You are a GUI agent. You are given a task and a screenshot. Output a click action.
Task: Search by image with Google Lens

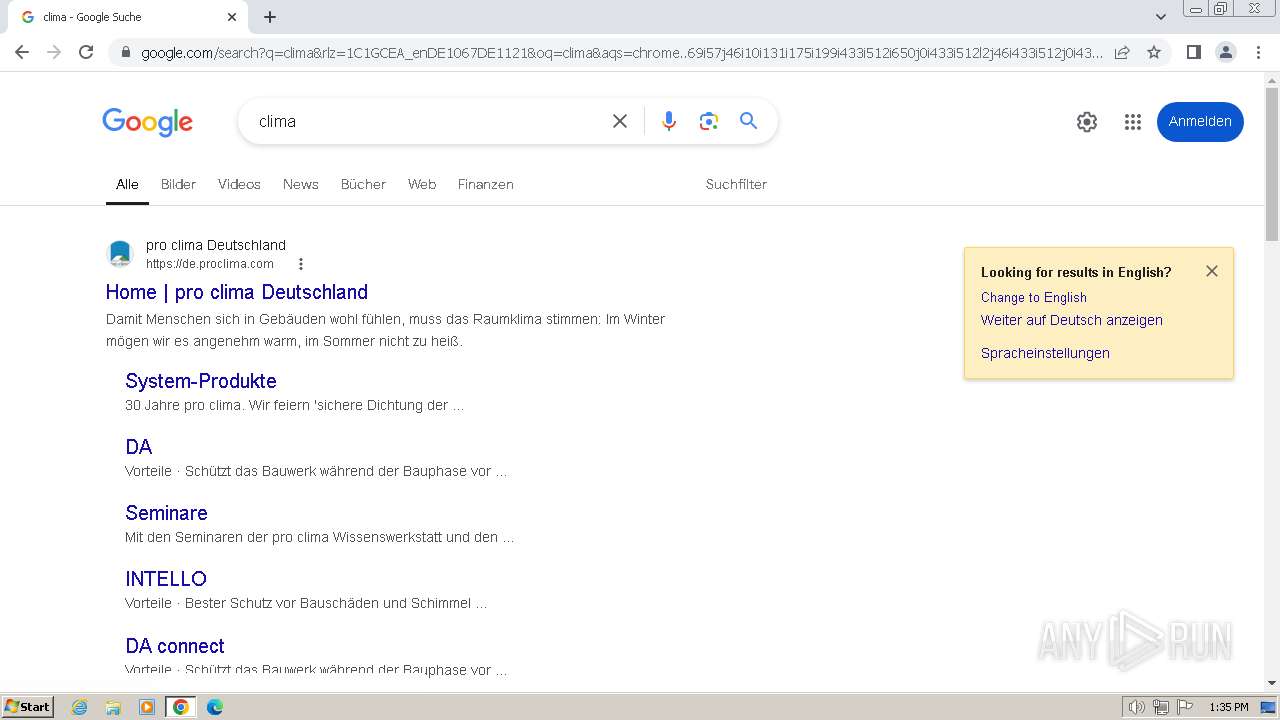pyautogui.click(x=709, y=121)
